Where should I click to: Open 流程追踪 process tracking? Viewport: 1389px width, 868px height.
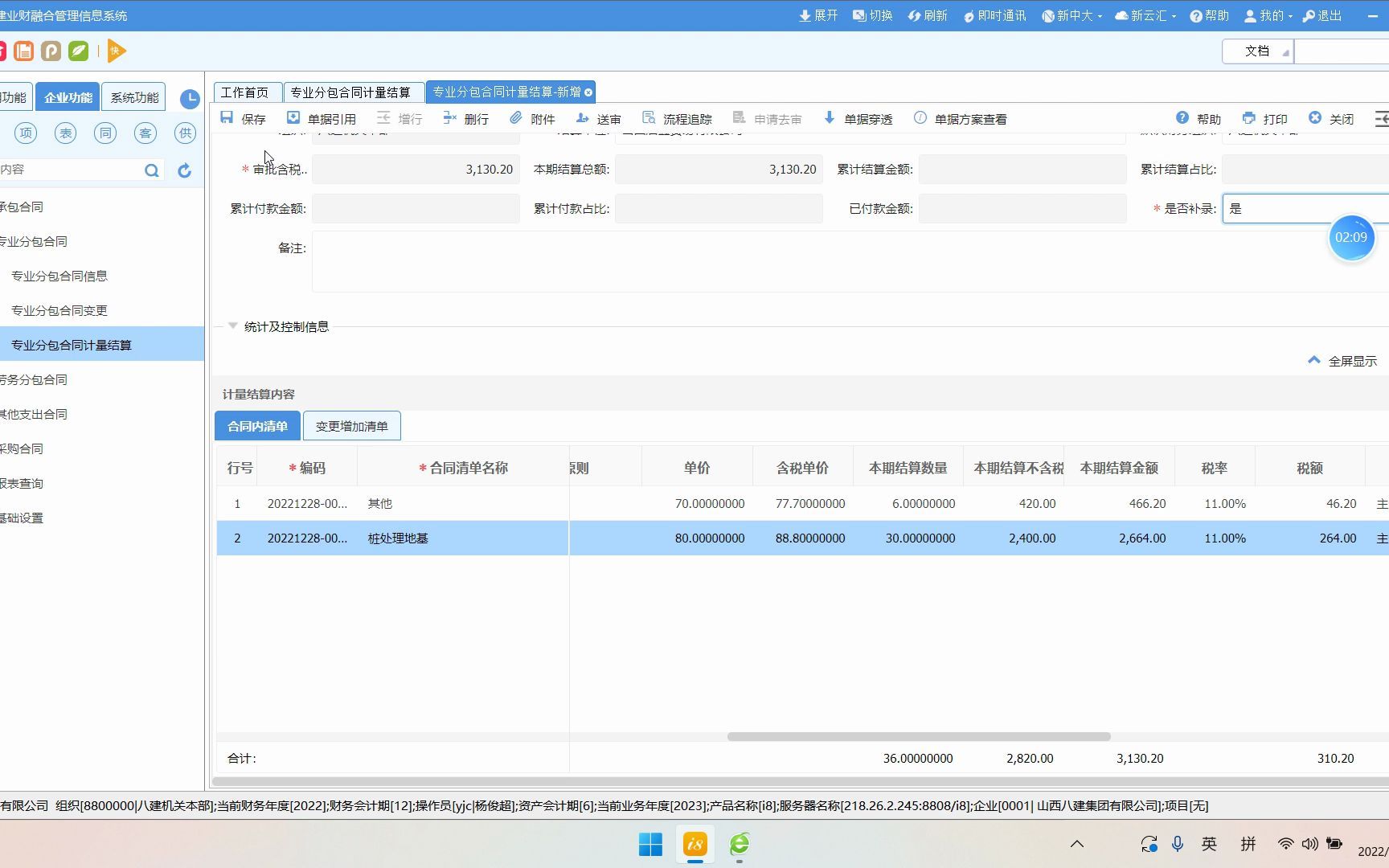648,118
